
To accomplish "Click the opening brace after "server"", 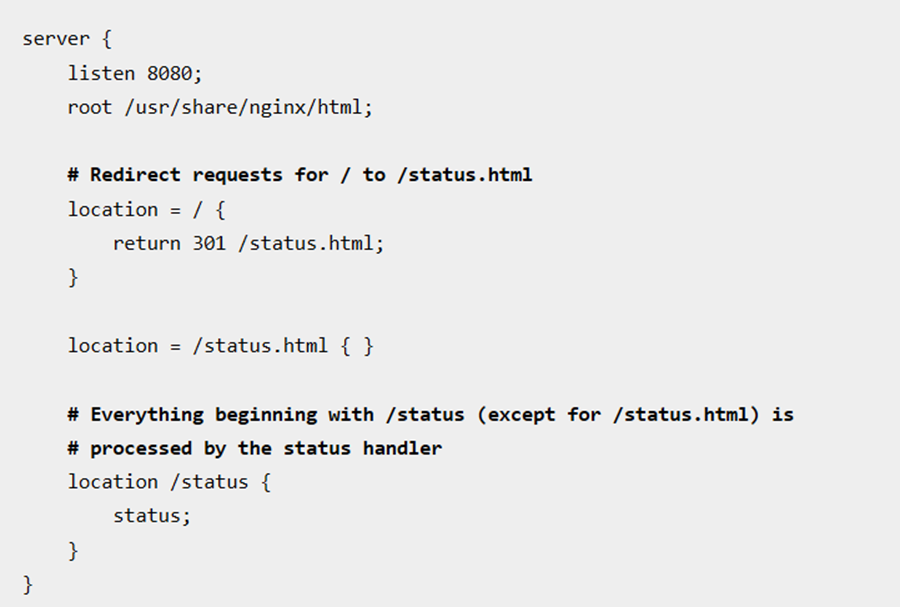I will point(107,39).
